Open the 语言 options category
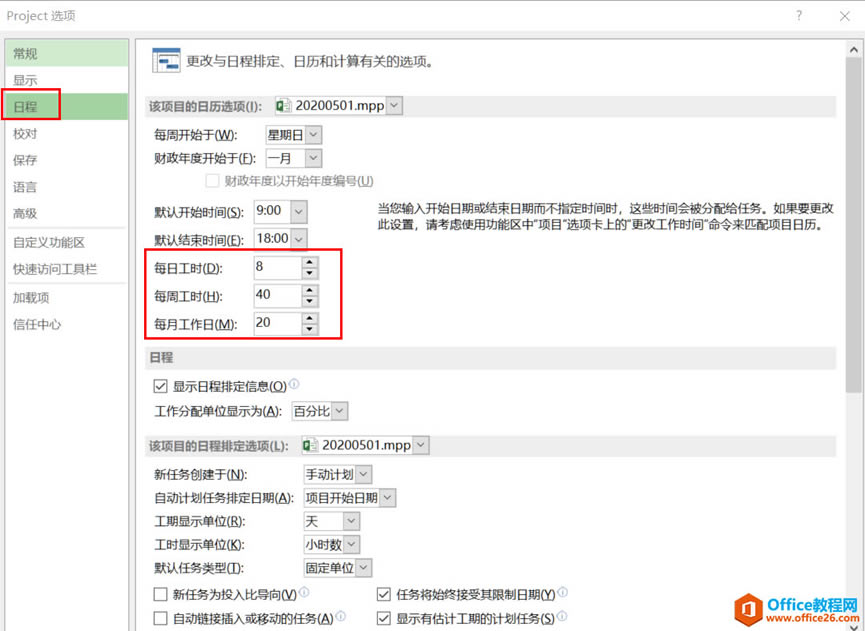 (66, 187)
